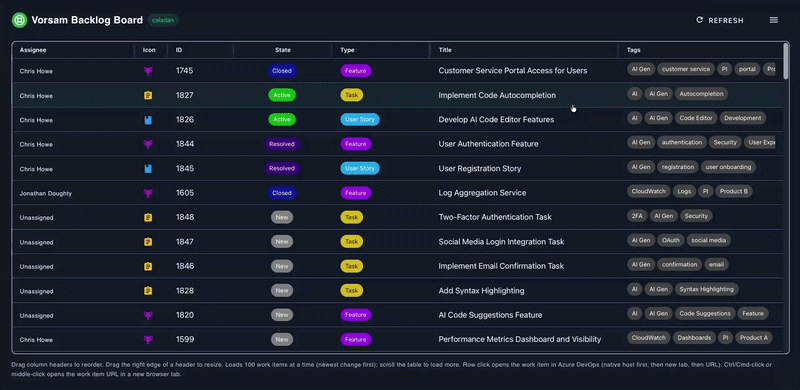Click the Active state badge for 1827
This screenshot has width=800, height=390.
click(282, 95)
